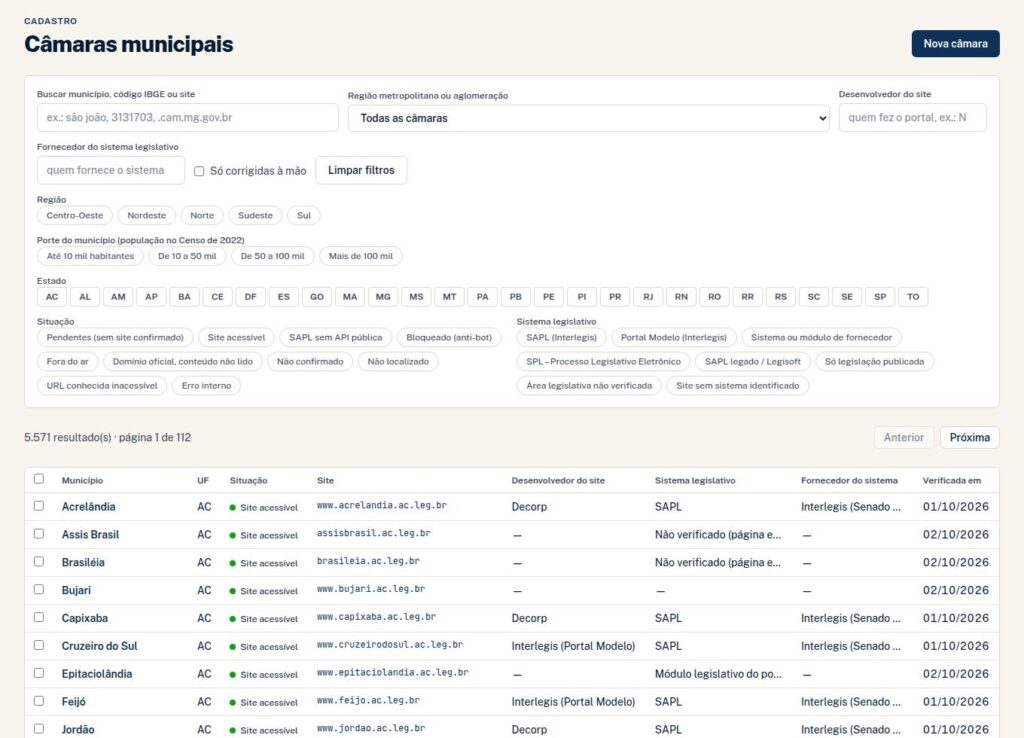
Task: Select the Site acessível situation filter
Action: pos(236,338)
